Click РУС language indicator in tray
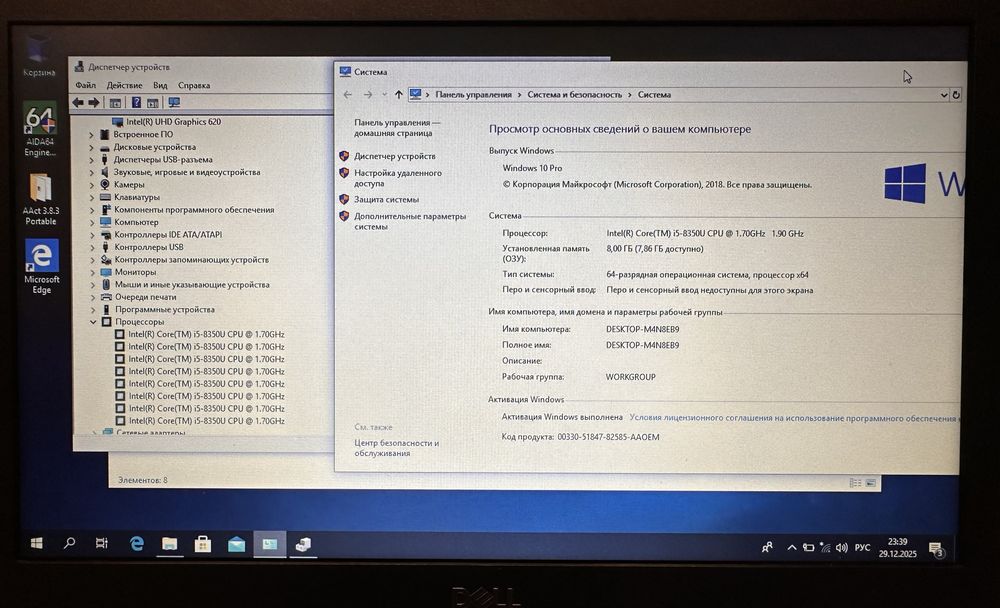 862,547
